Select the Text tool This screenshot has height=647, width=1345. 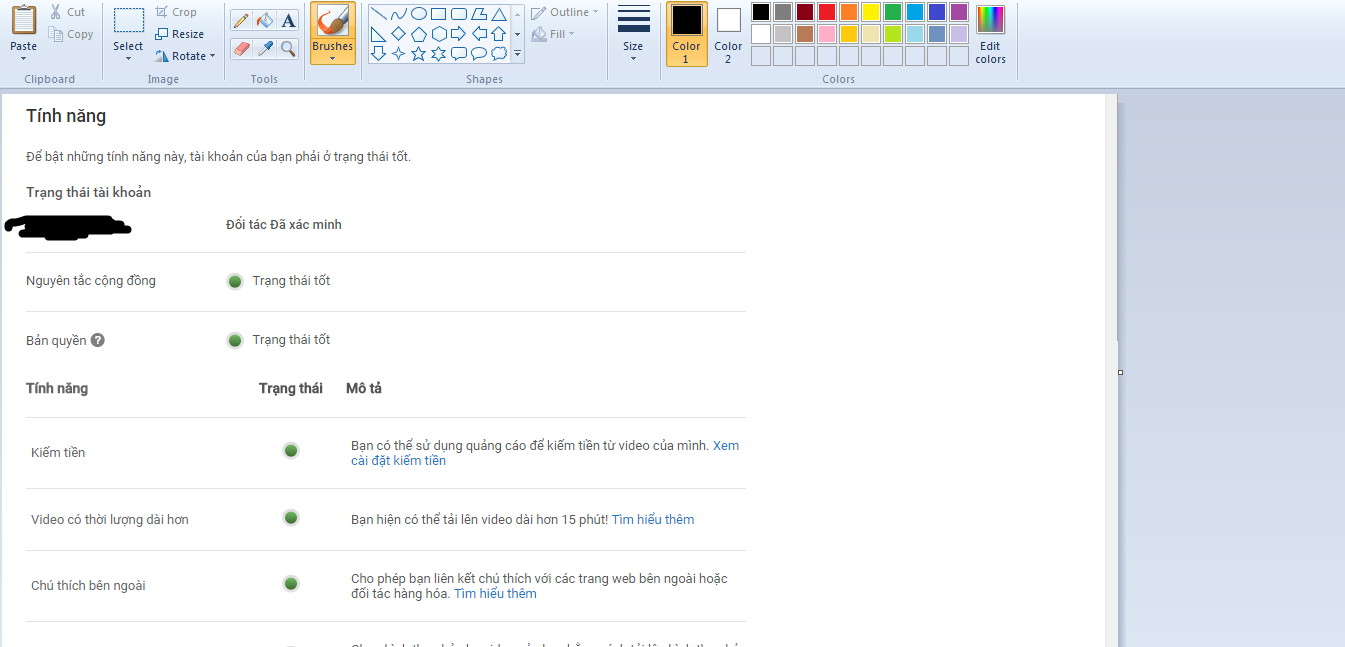pos(288,20)
